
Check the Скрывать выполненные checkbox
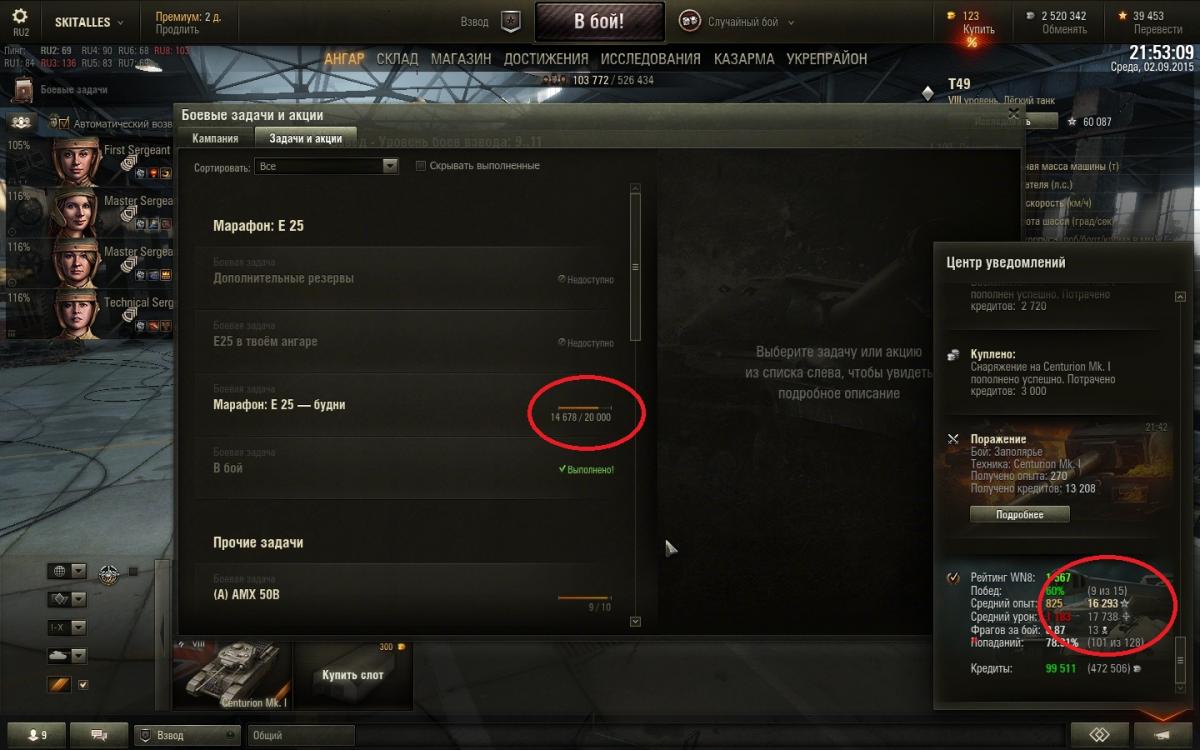coord(421,166)
